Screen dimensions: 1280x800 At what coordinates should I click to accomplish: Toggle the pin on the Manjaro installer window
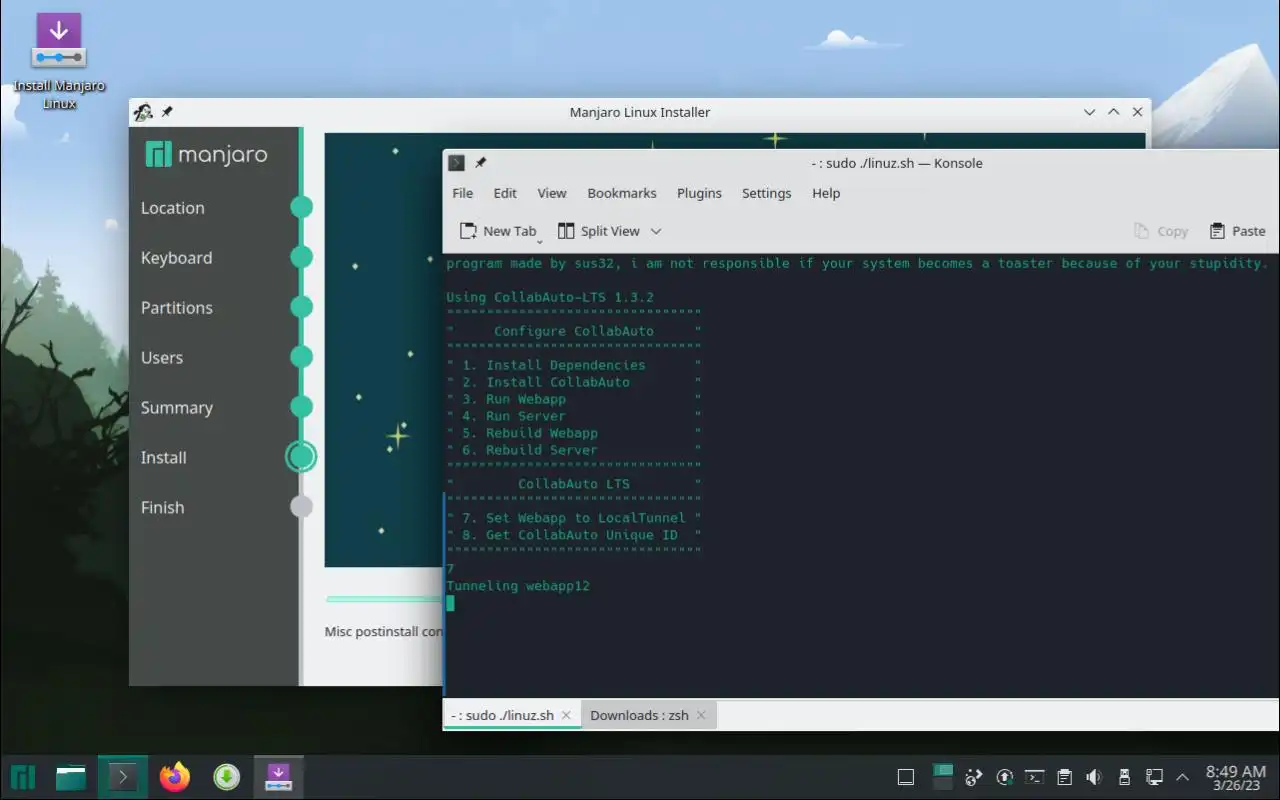167,112
